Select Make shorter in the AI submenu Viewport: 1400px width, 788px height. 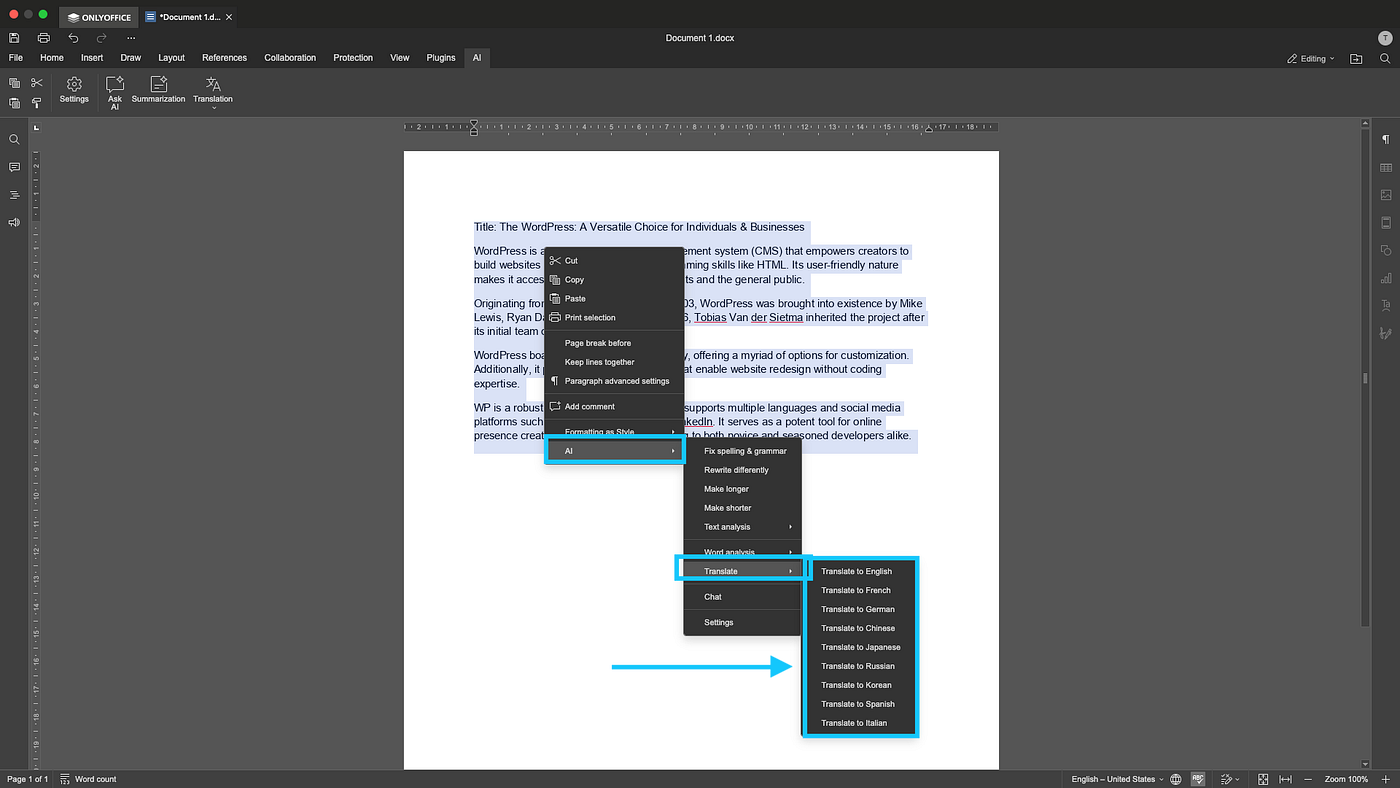point(742,508)
